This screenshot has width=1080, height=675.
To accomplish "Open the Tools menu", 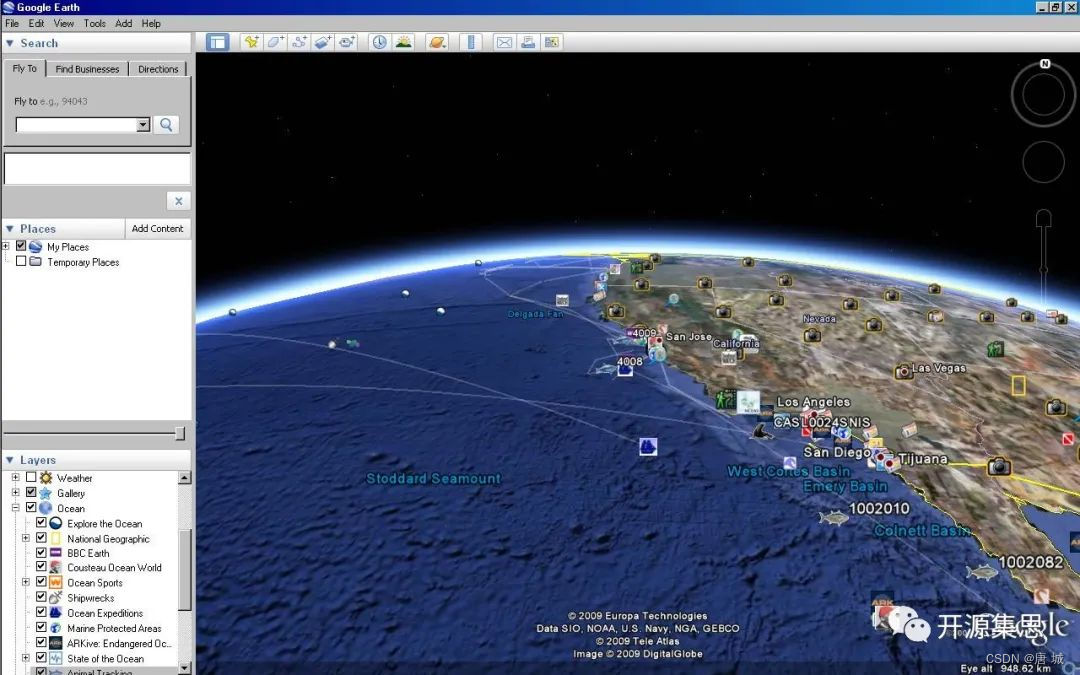I will click(x=94, y=23).
